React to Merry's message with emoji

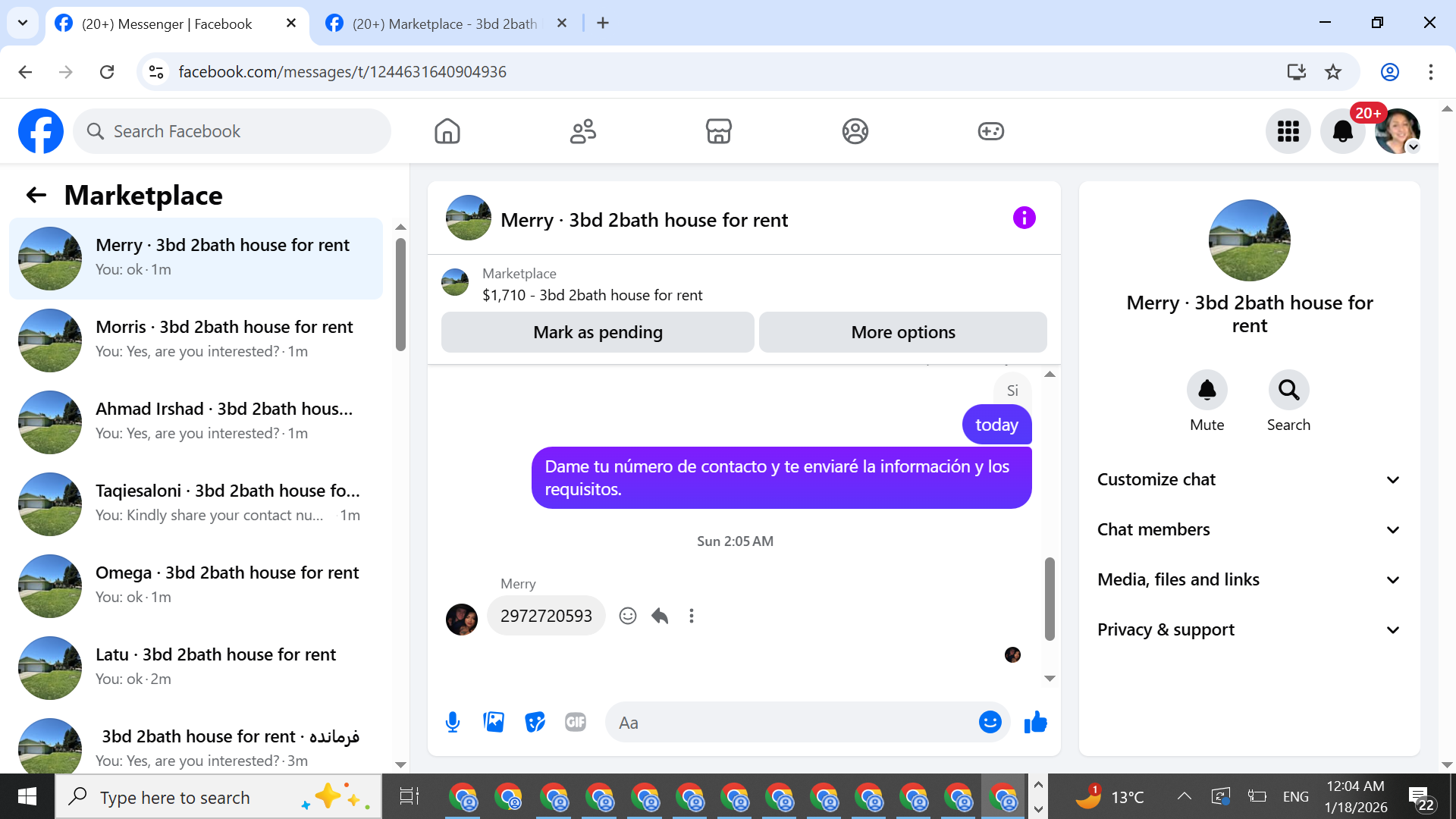pyautogui.click(x=627, y=616)
